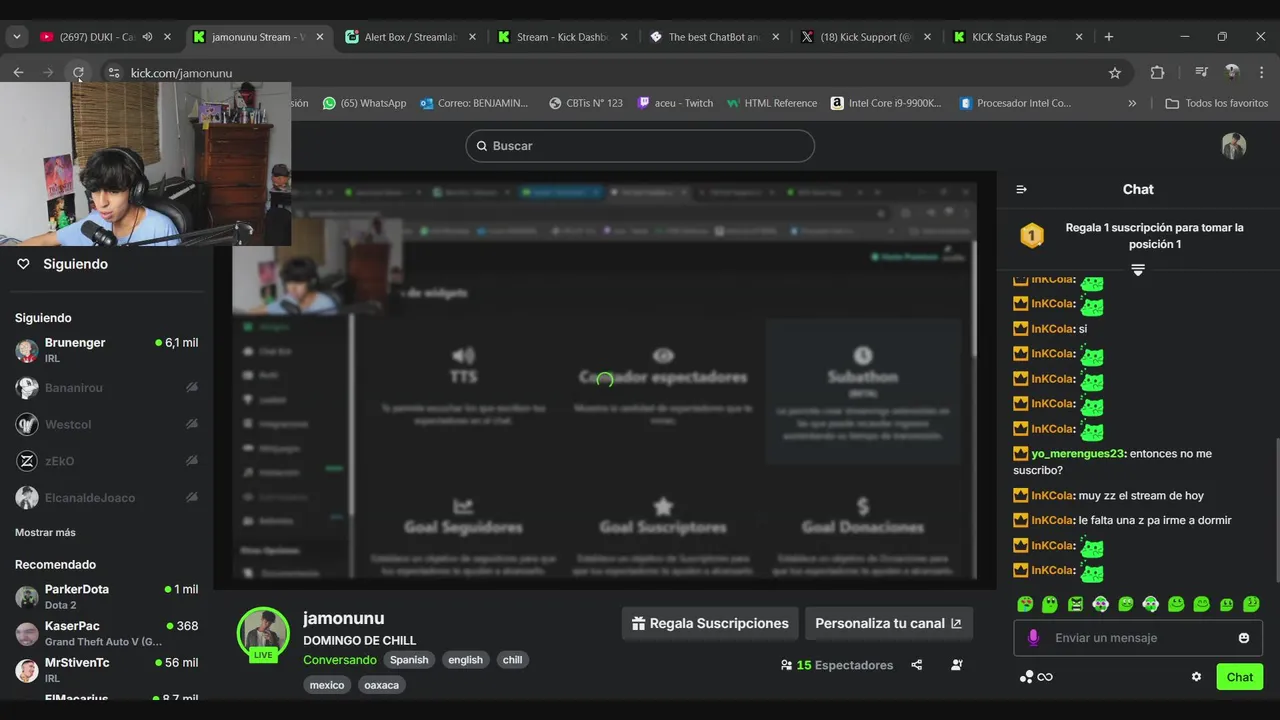Viewport: 1280px width, 720px height.
Task: Open the WhatsApp bookmark
Action: click(364, 103)
